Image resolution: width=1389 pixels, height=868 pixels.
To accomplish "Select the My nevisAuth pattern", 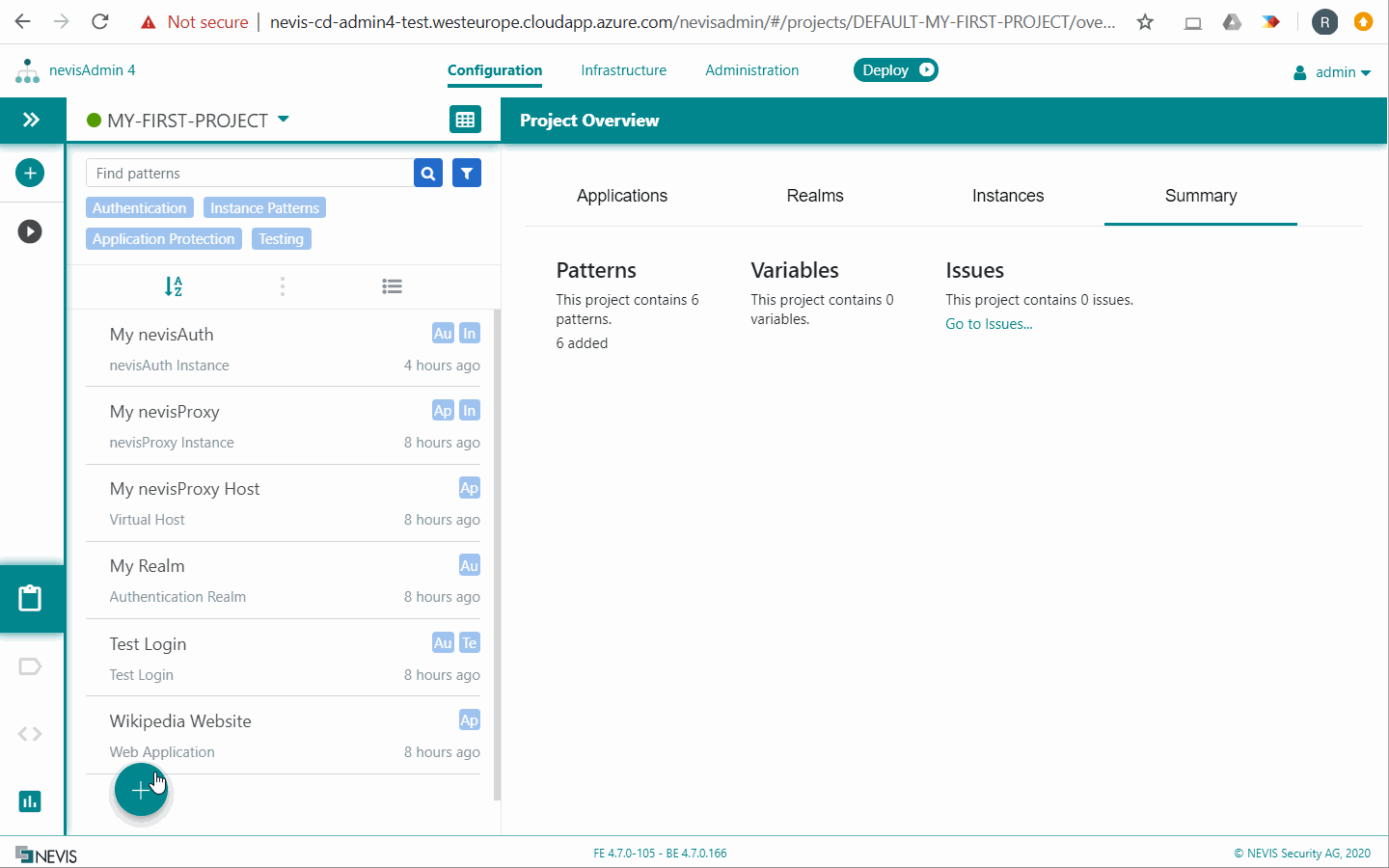I will 284,348.
